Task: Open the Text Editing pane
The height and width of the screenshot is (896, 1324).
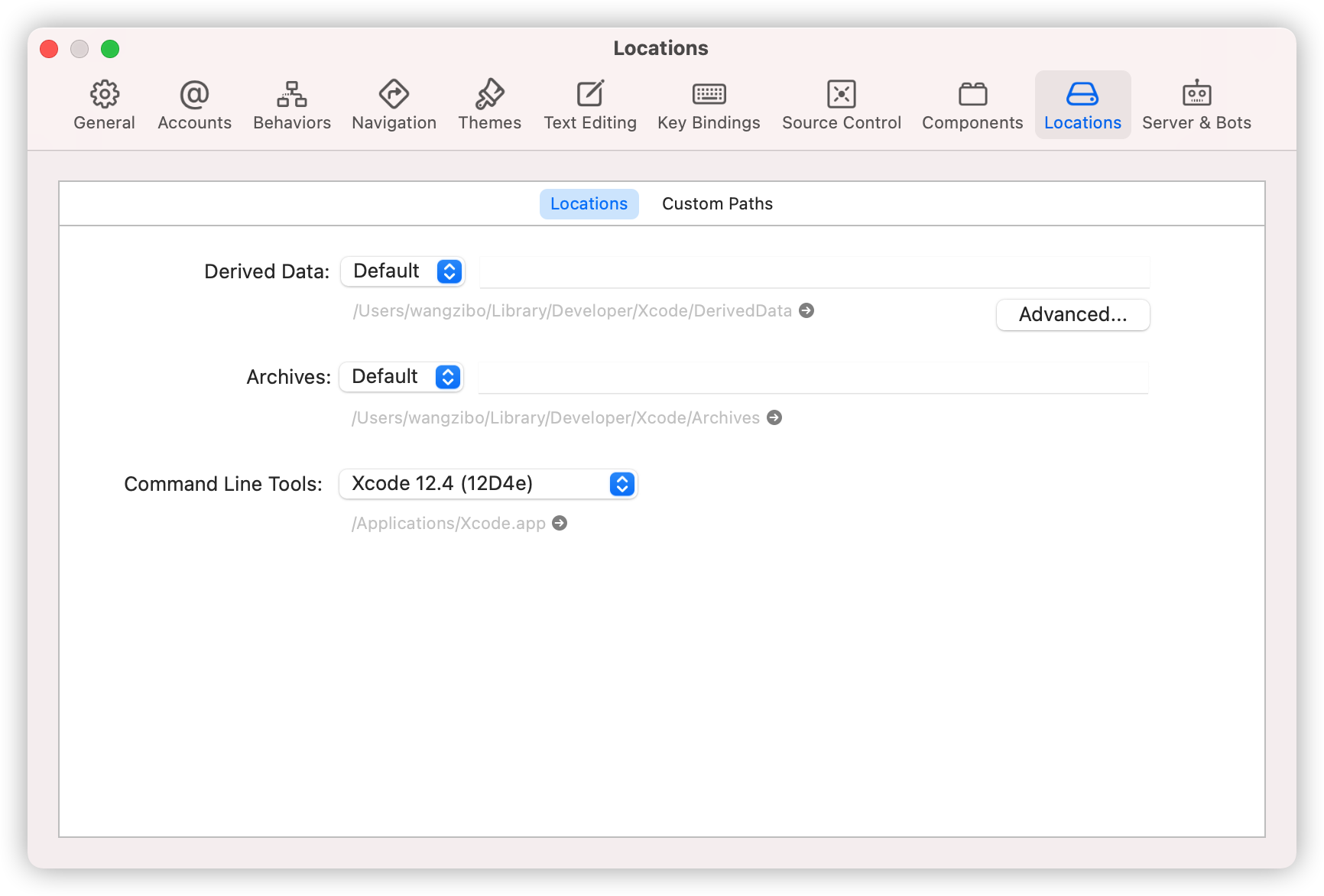Action: pos(589,106)
